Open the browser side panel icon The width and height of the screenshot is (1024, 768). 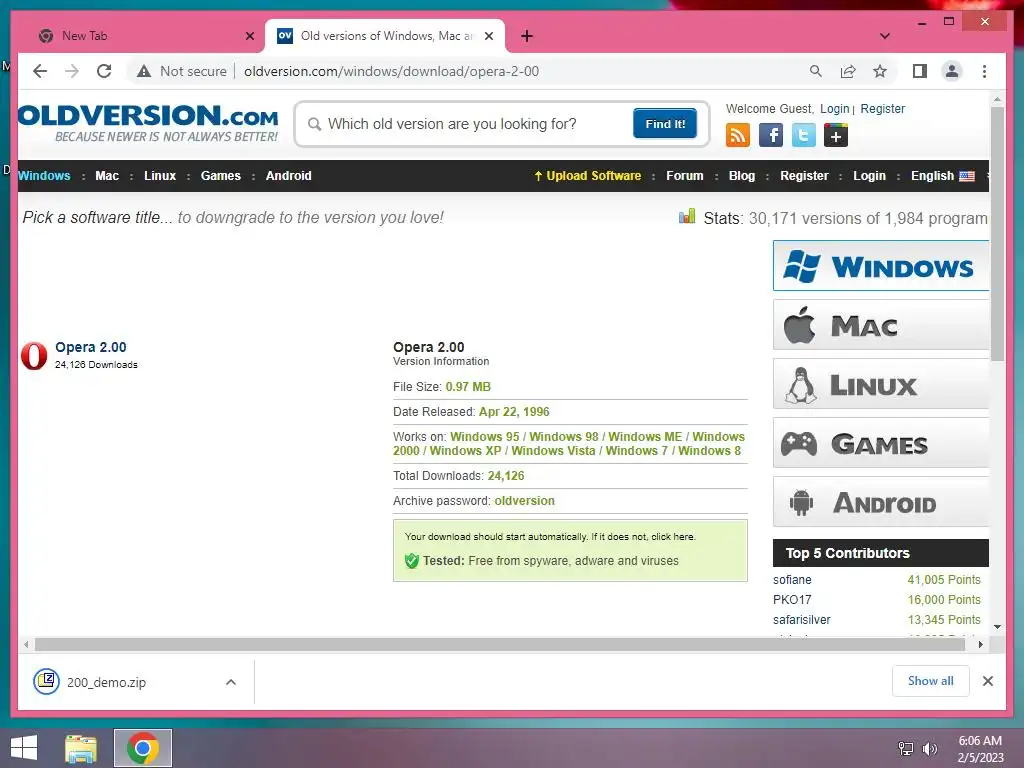[920, 71]
